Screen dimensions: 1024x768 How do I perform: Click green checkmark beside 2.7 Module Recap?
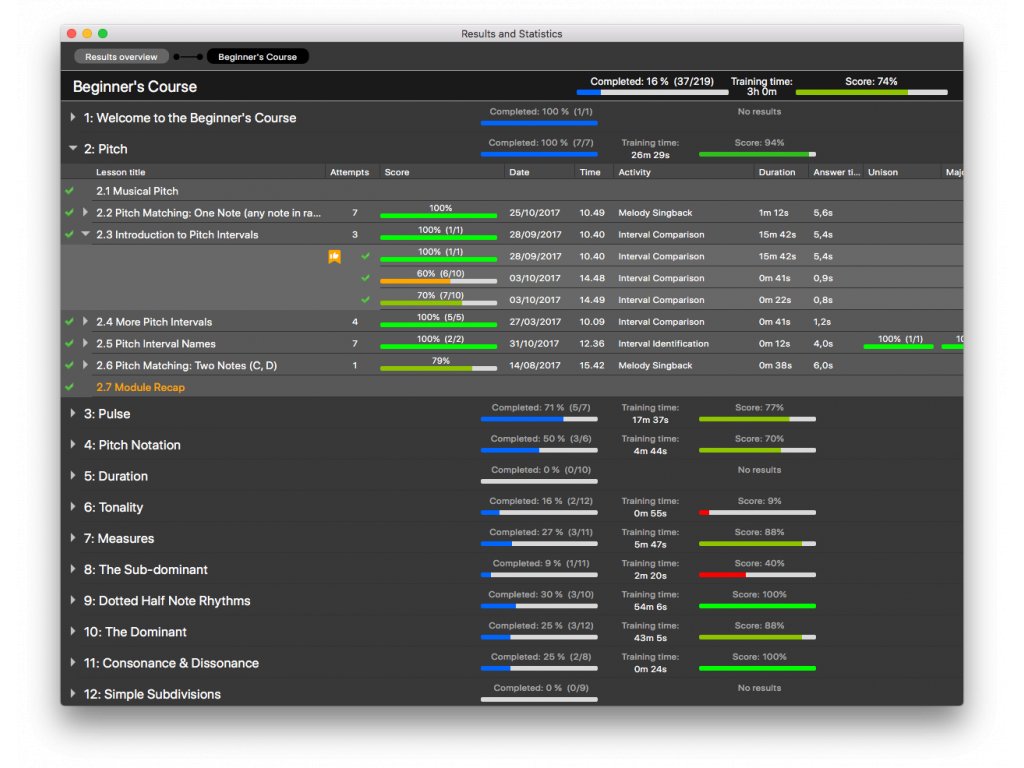click(69, 387)
